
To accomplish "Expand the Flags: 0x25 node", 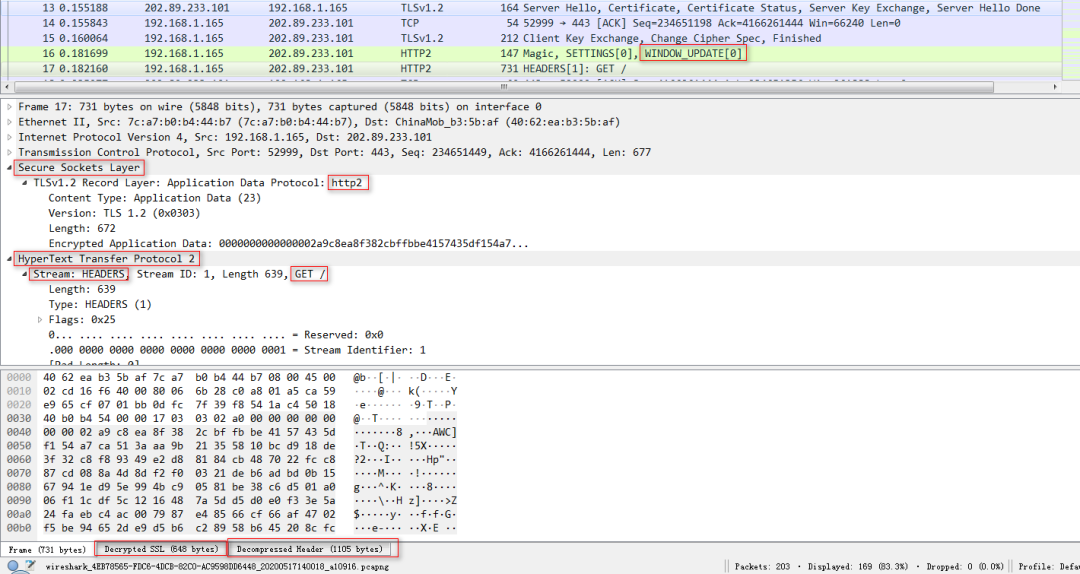I will pyautogui.click(x=40, y=319).
